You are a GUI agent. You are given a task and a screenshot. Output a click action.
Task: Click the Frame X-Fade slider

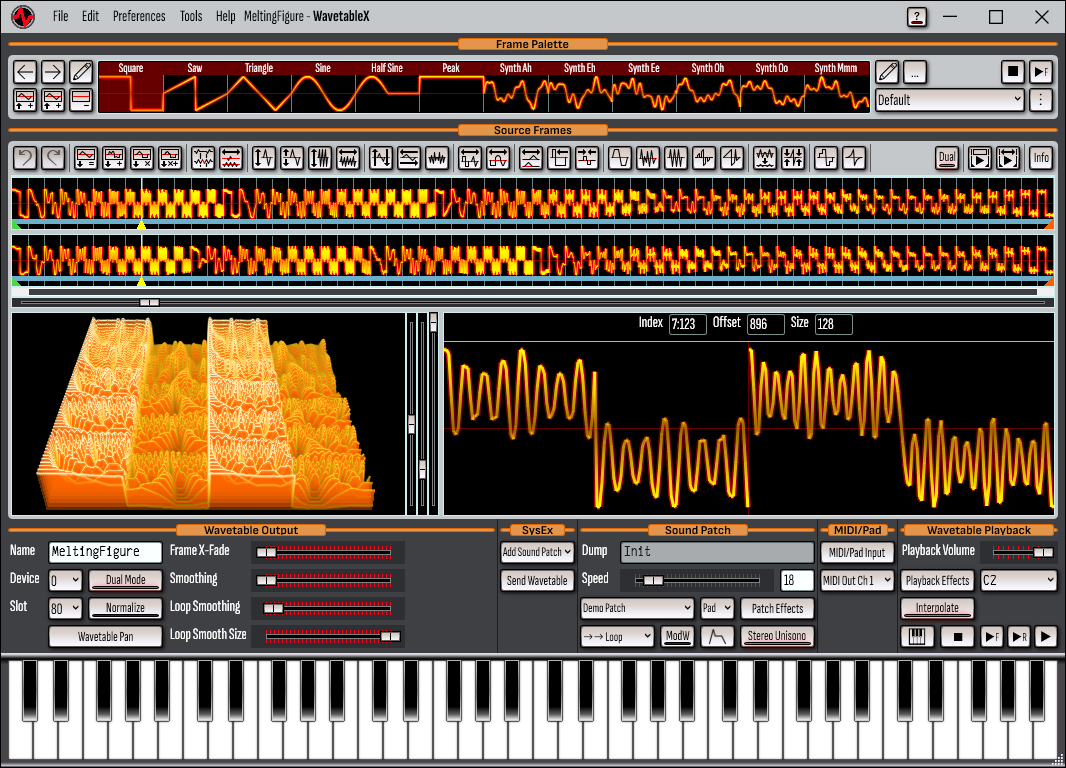point(328,552)
